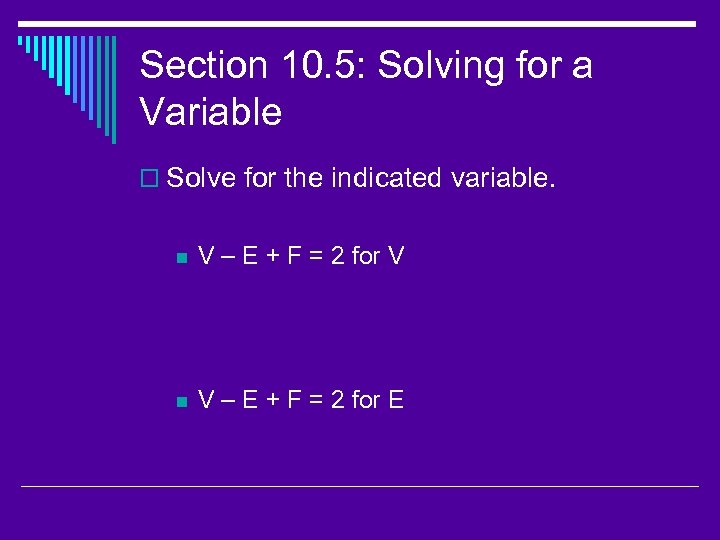Click the empty purple area between the two equations
The height and width of the screenshot is (540, 720).
[400, 328]
